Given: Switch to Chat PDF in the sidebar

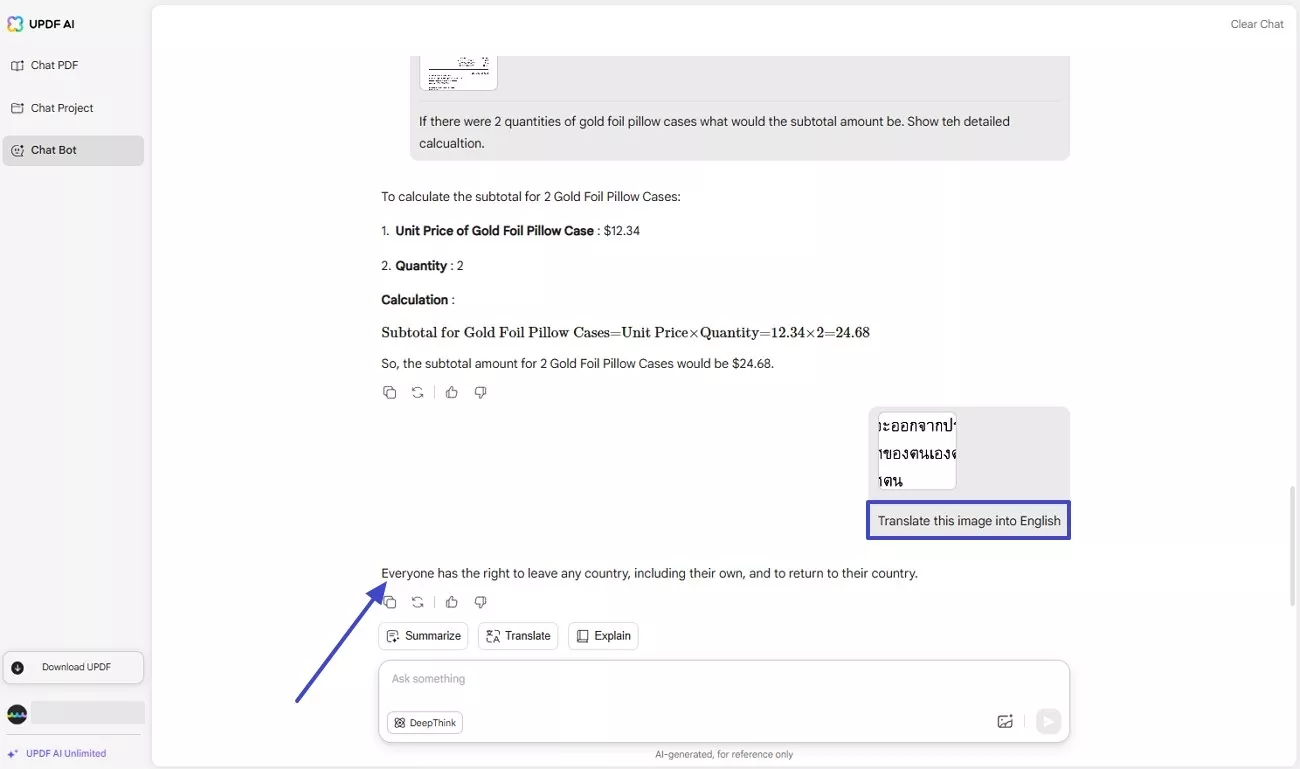Looking at the screenshot, I should click(54, 64).
